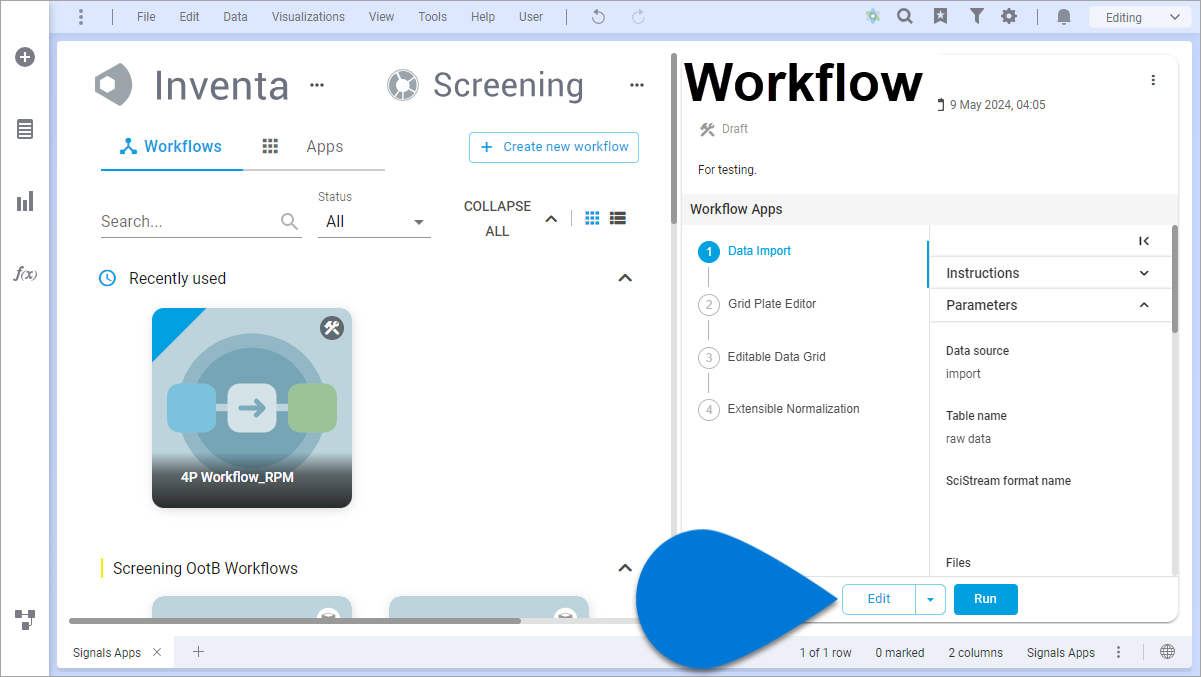The height and width of the screenshot is (677, 1201).
Task: Open the File menu
Action: [x=146, y=17]
